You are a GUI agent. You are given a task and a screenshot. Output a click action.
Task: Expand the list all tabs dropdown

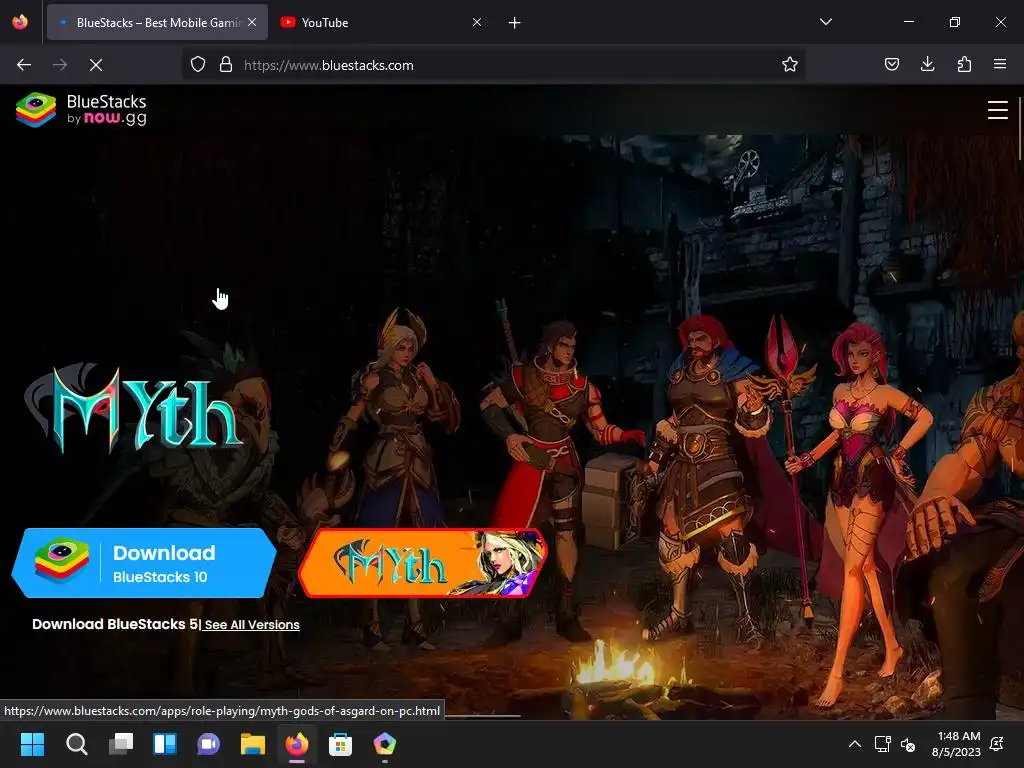coord(825,22)
